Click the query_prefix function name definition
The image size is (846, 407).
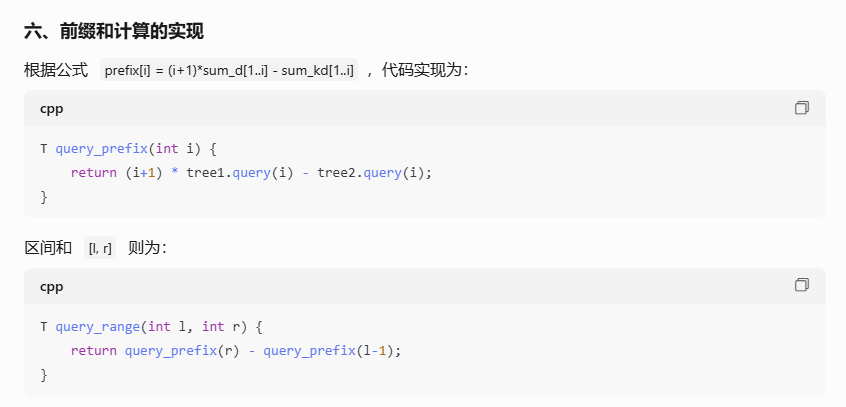101,148
